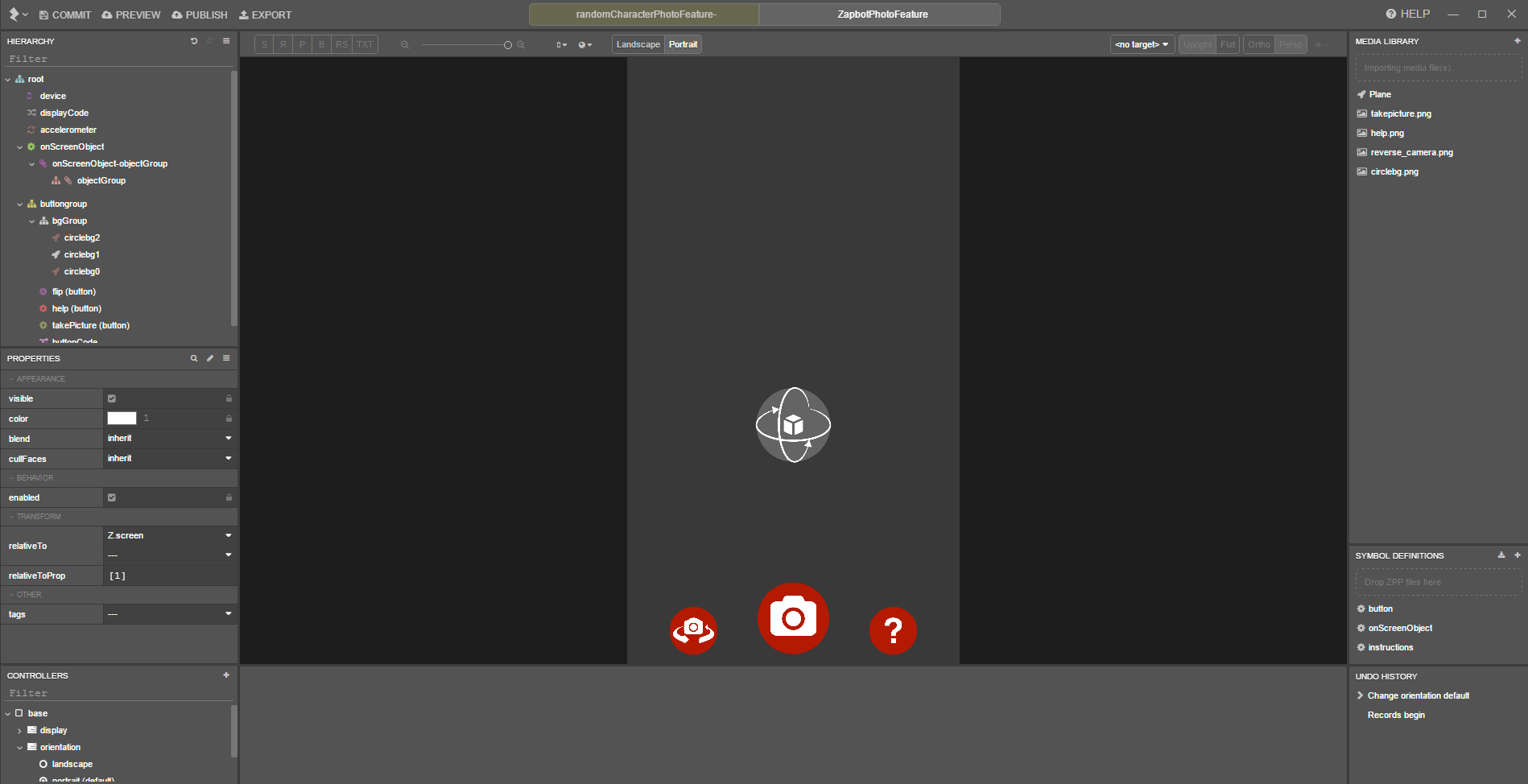The image size is (1528, 784).
Task: Toggle the enabled checkbox
Action: [112, 497]
